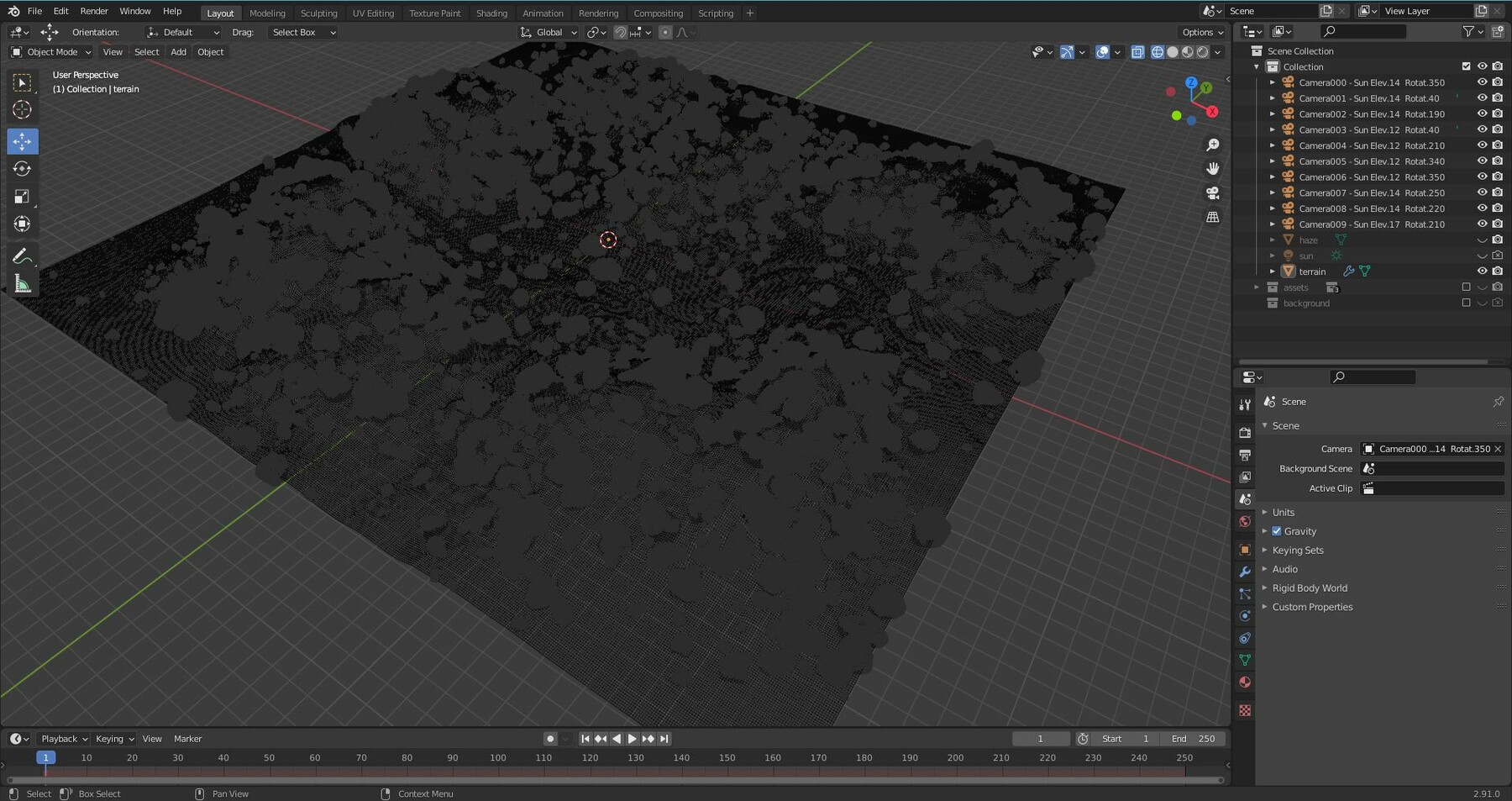
Task: Disable Gravity in Scene properties
Action: tap(1276, 530)
